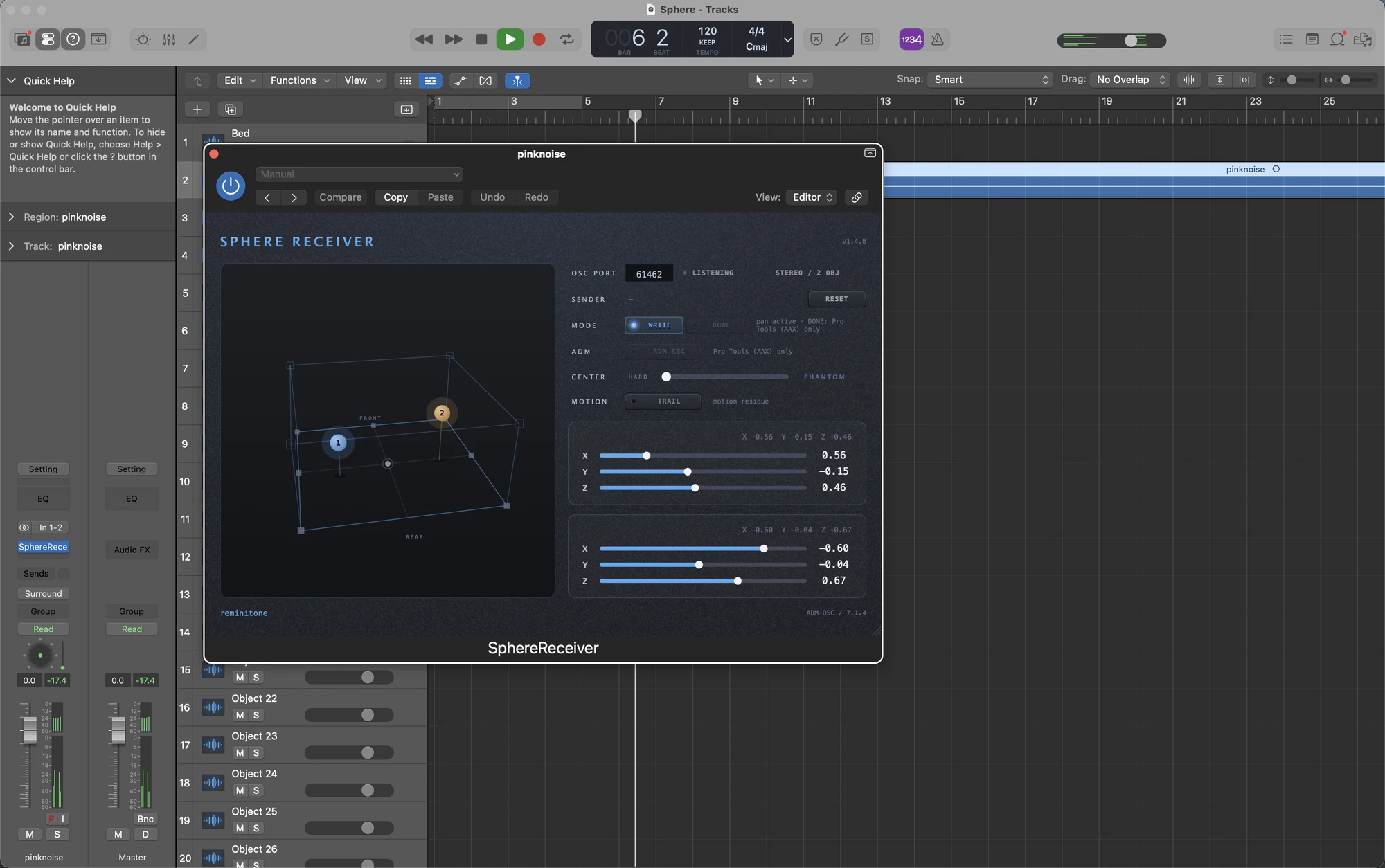Click the Redo button in plugin header

[x=536, y=197]
